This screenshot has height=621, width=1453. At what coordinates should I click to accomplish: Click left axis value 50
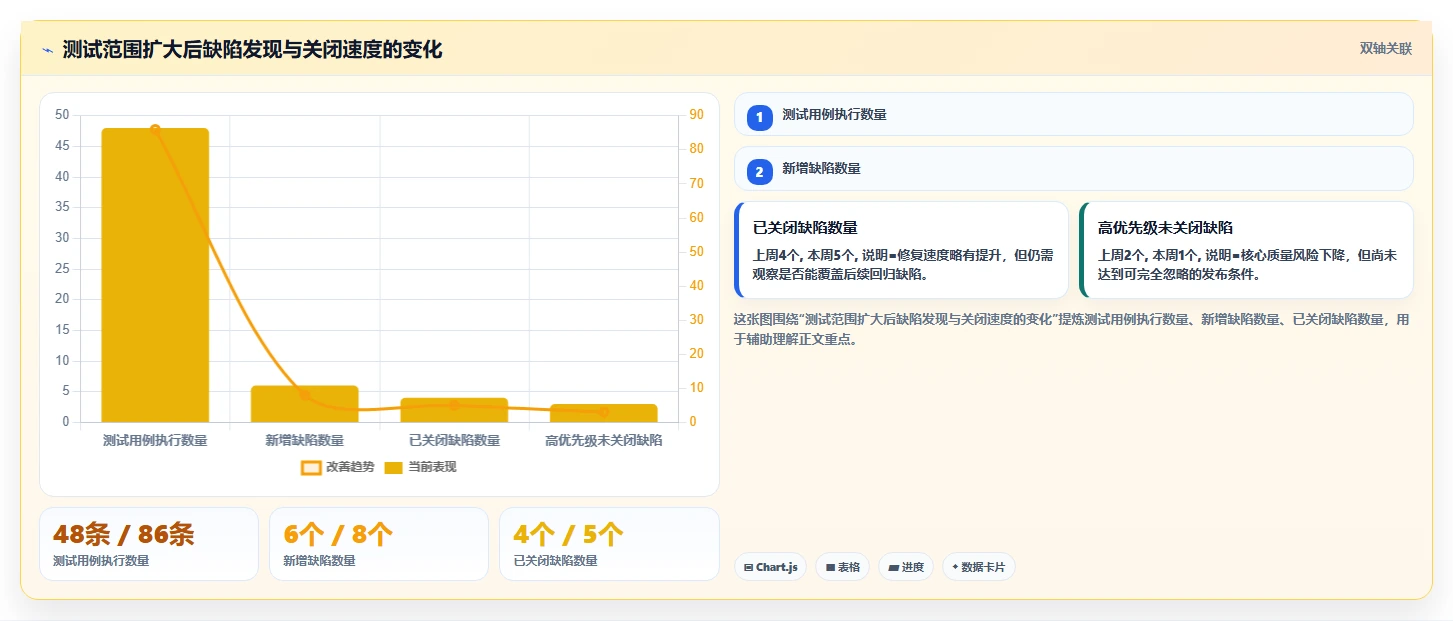[62, 115]
